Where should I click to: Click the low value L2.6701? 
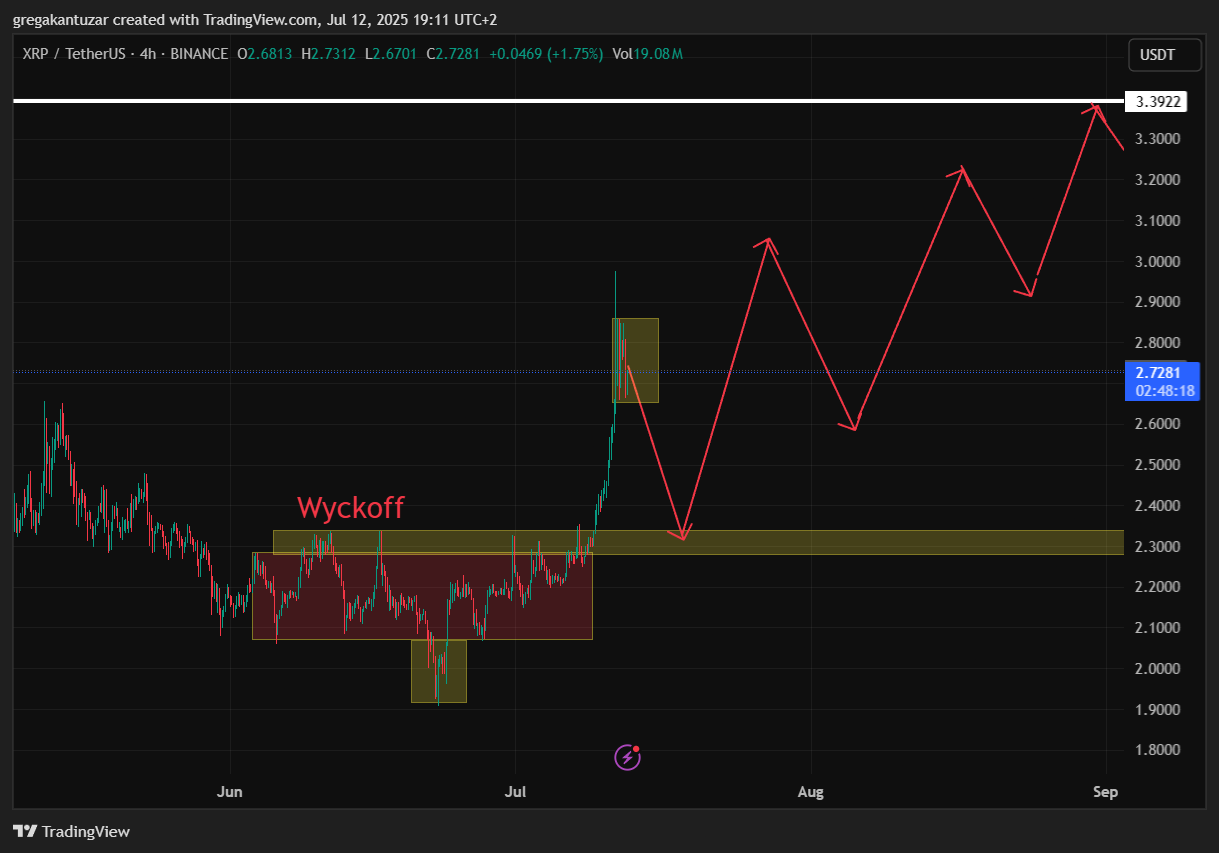click(x=391, y=54)
